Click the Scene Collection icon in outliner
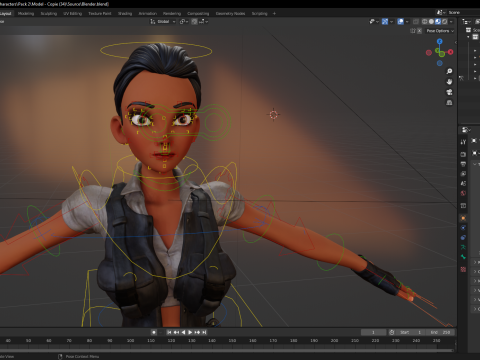This screenshot has width=480, height=360. [x=468, y=30]
